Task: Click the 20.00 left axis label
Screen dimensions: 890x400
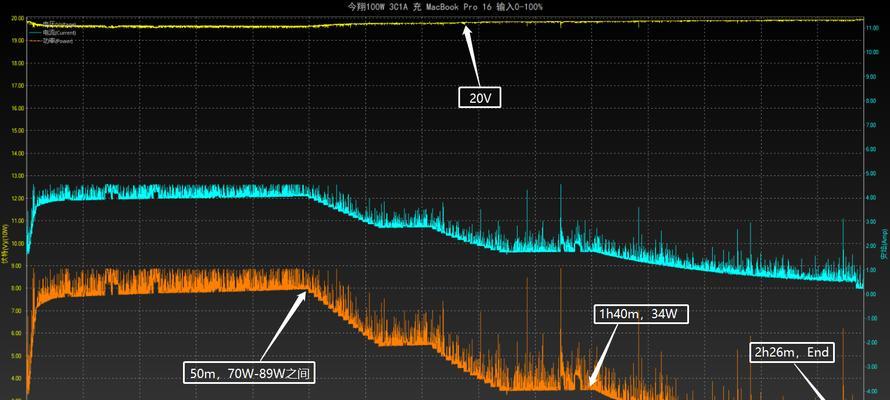Action: pyautogui.click(x=17, y=18)
